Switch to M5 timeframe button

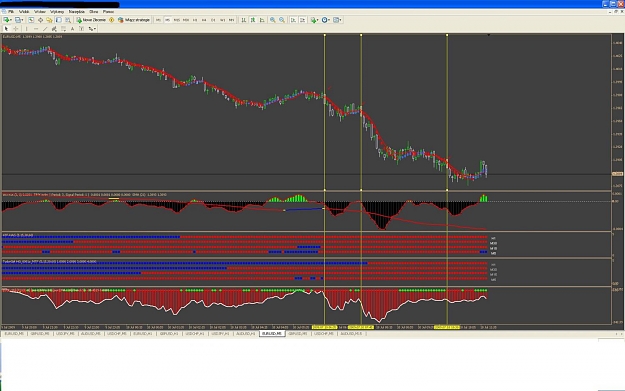167,20
